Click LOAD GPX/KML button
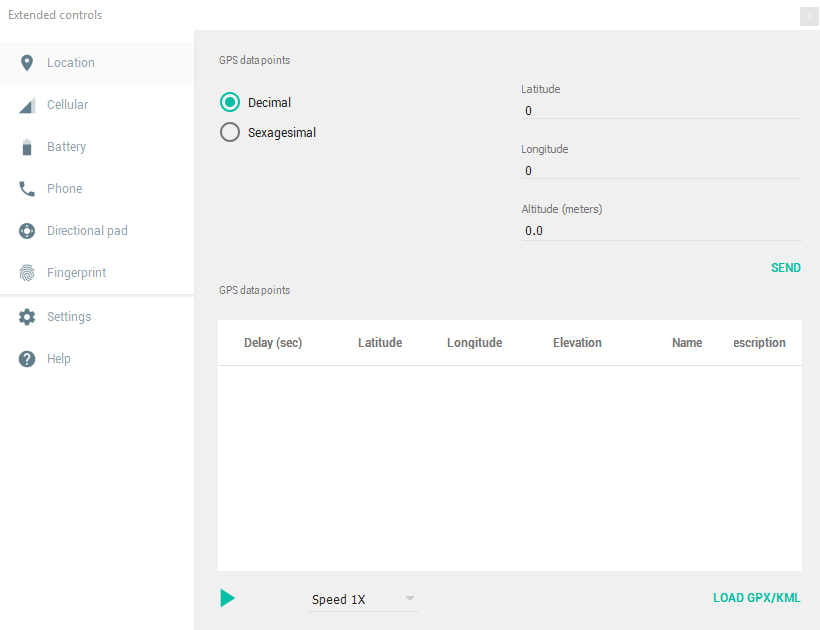820x630 pixels. pos(756,598)
